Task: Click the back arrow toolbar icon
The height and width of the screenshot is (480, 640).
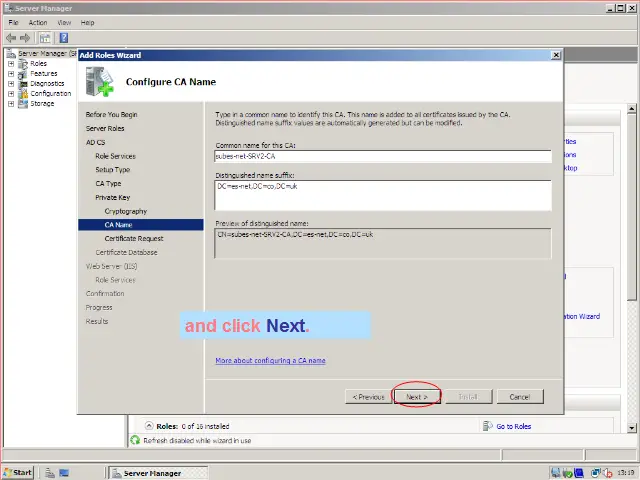Action: coord(10,37)
